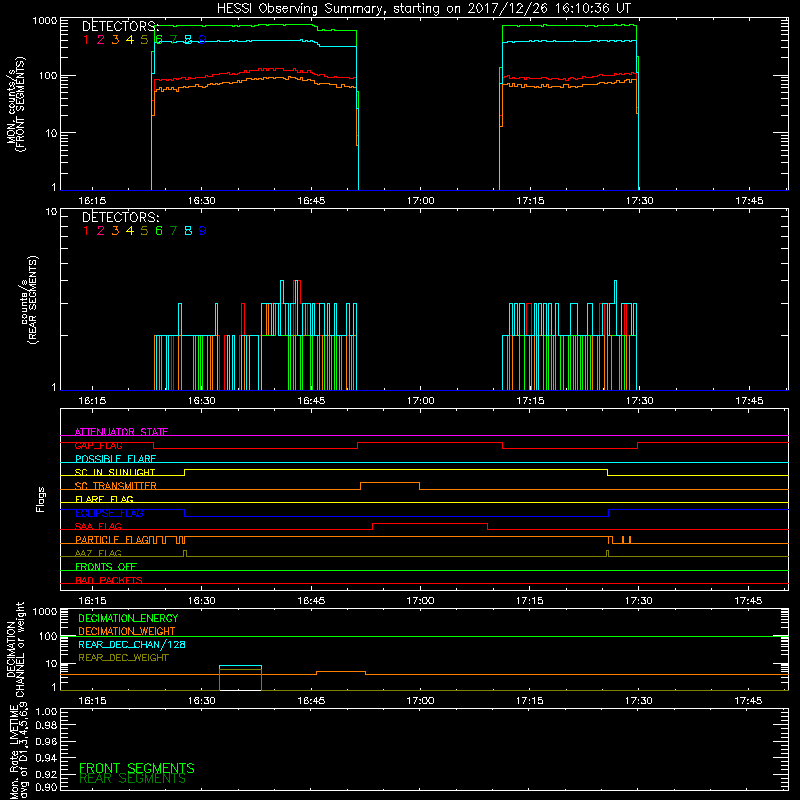800x800 pixels.
Task: Select detector 9 in the rear segments legend
Action: tap(203, 231)
